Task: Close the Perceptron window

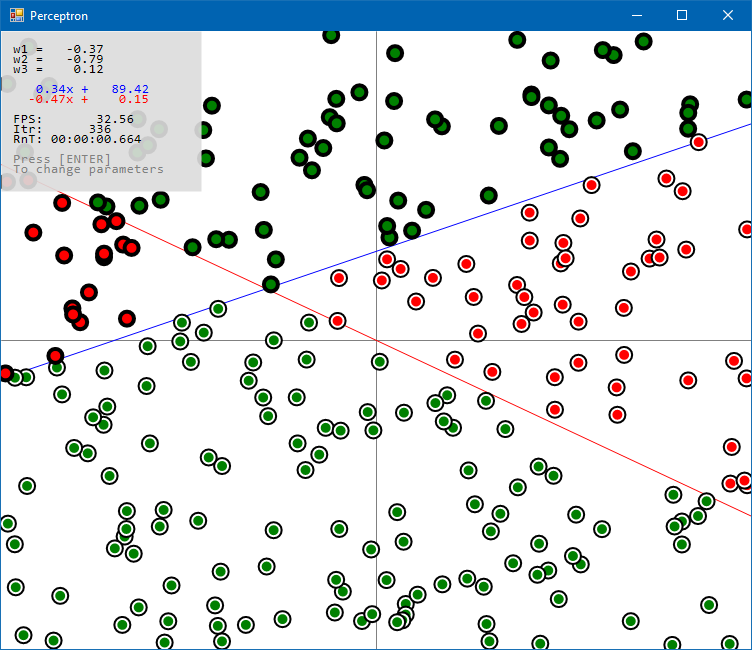Action: 728,15
